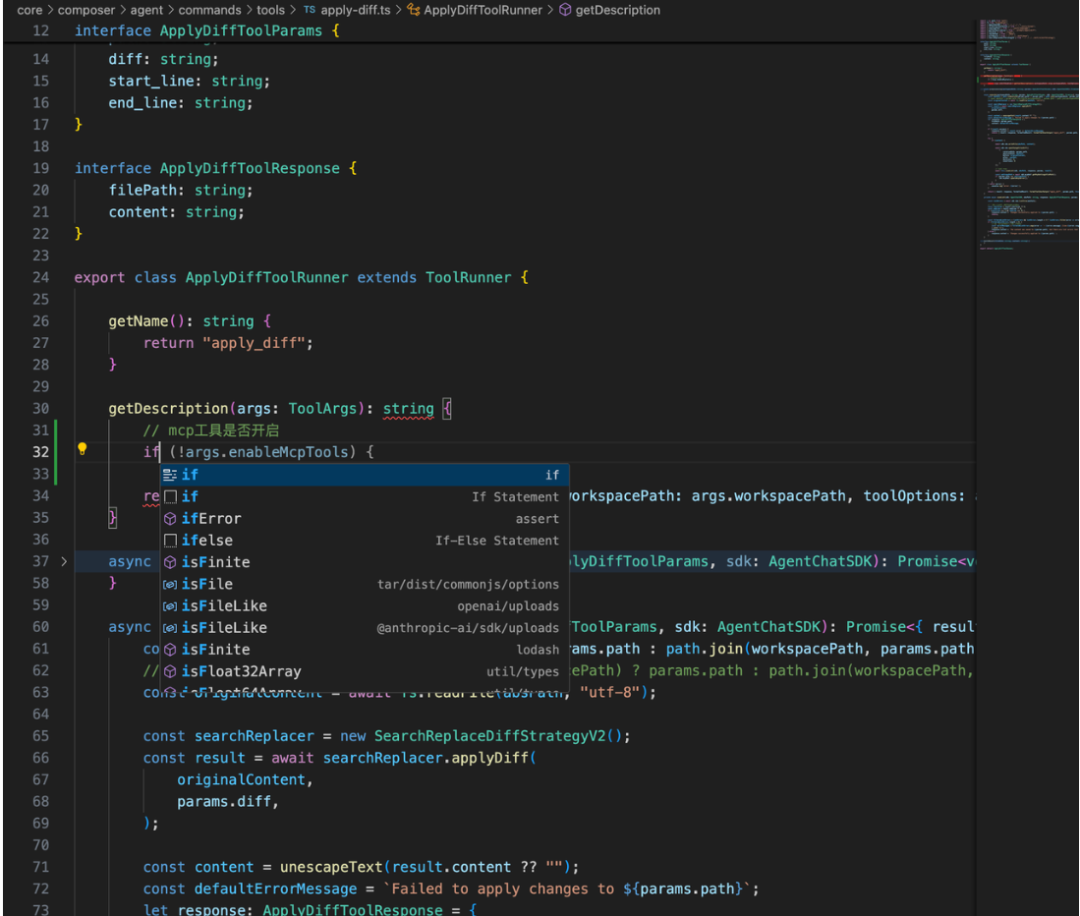Select 'isFileLike' from @anthropic-ai/sdk/uploads

(364, 627)
